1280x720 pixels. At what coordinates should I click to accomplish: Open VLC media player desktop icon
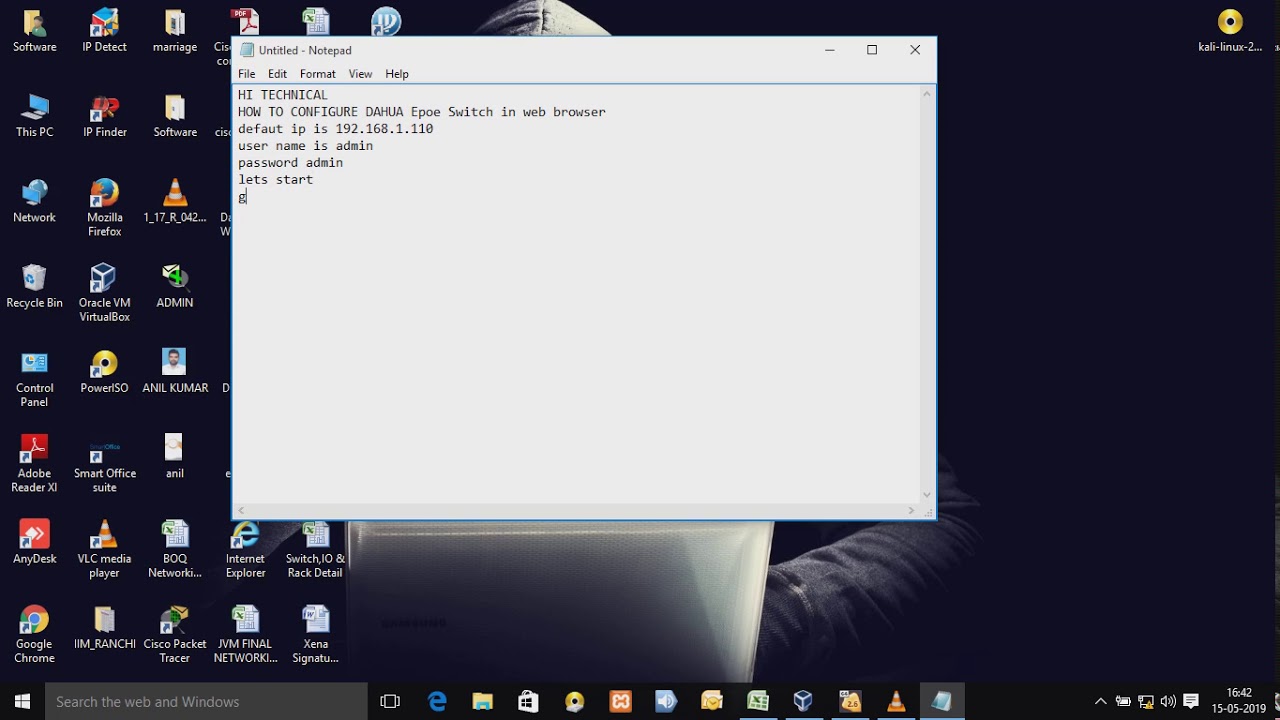click(x=105, y=549)
